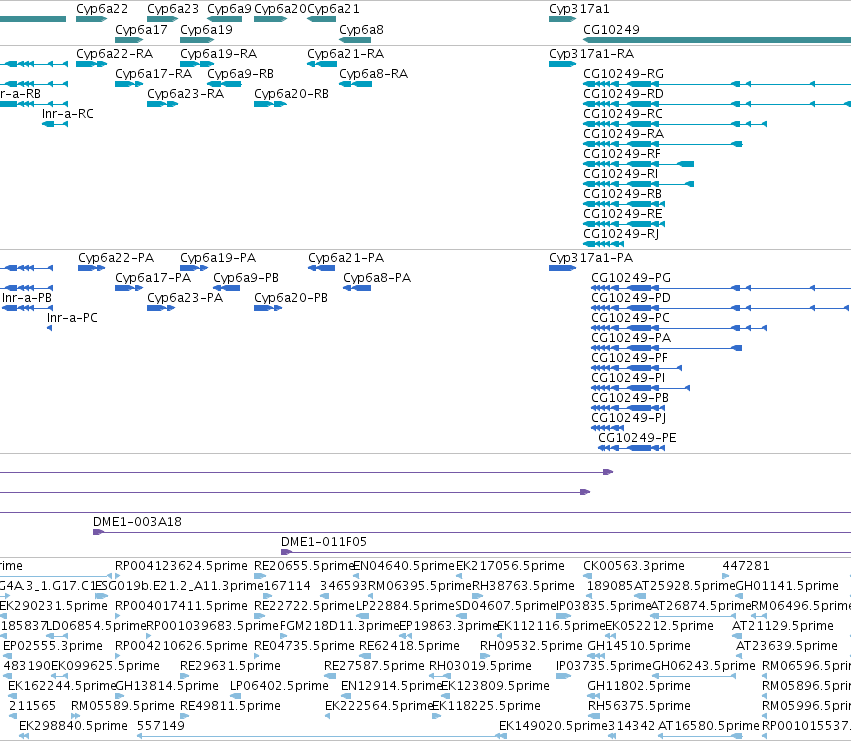Click protein Cyp6a20-PB label
Viewport: 851px width, 741px height.
pos(291,297)
